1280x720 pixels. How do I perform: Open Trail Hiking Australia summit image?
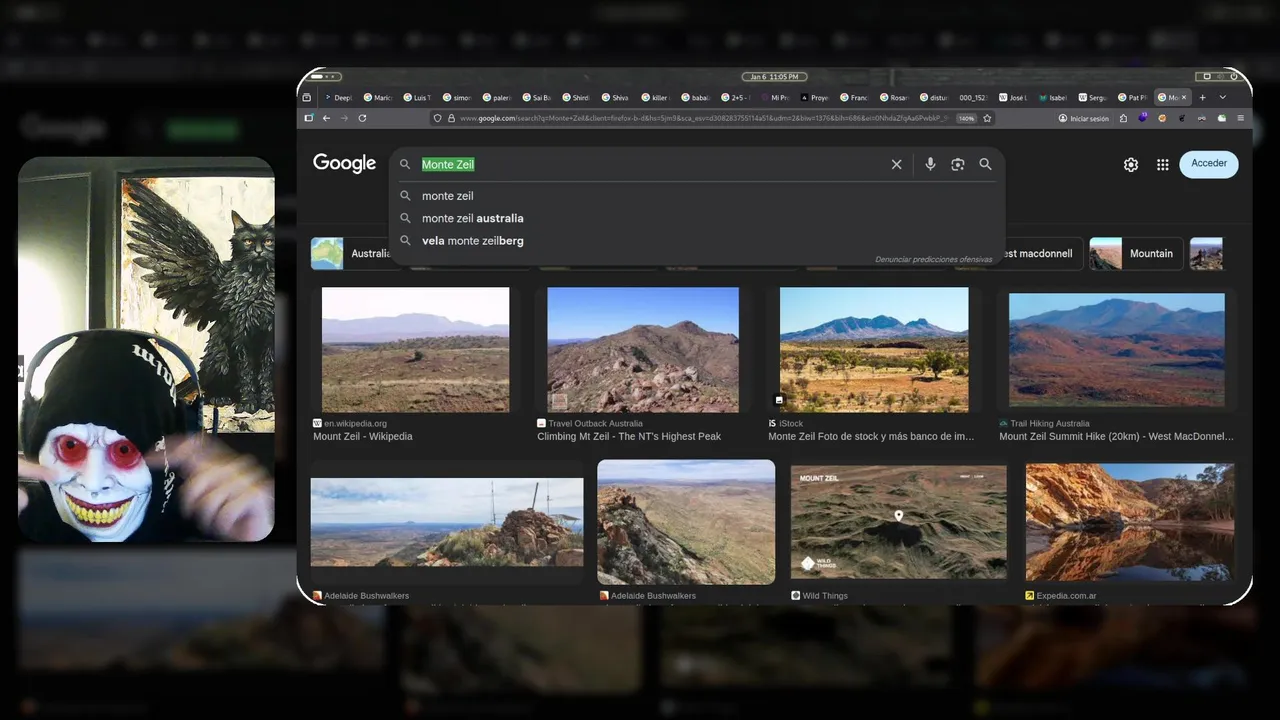(x=1116, y=350)
